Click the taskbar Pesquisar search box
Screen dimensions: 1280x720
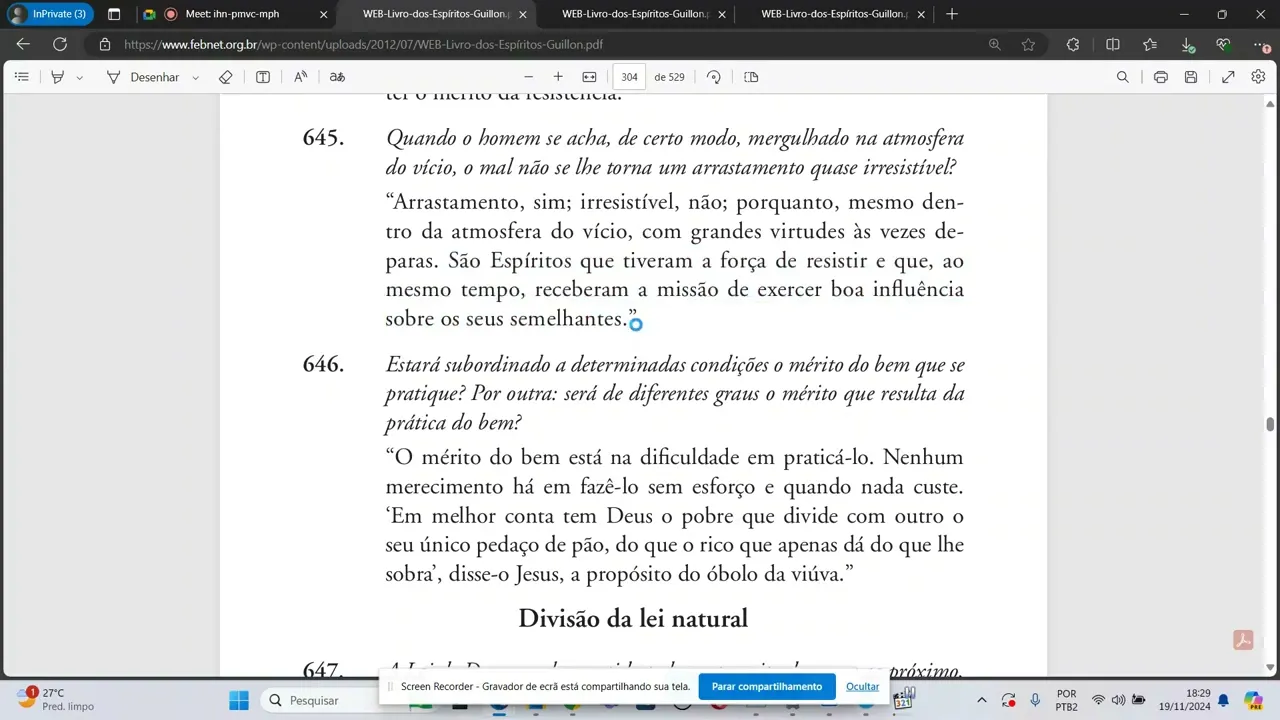coord(318,700)
